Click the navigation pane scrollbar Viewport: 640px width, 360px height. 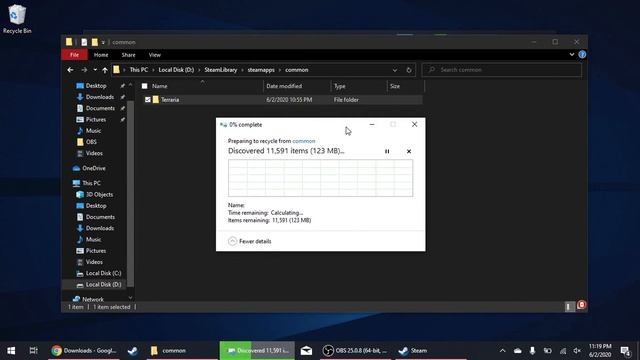130,194
